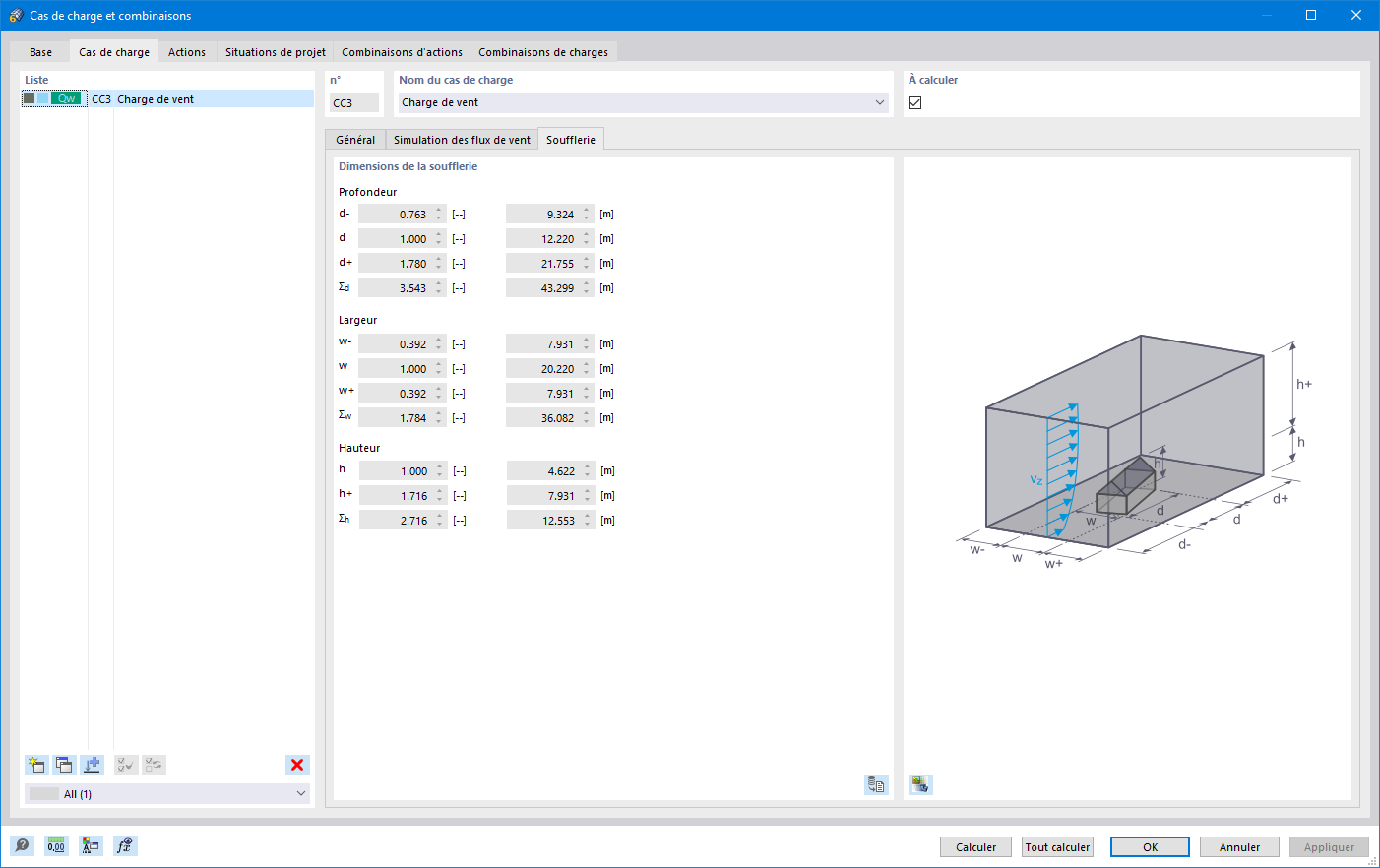Image resolution: width=1380 pixels, height=868 pixels.
Task: Click the stepper arrows of the 12.220 field
Action: pyautogui.click(x=587, y=239)
